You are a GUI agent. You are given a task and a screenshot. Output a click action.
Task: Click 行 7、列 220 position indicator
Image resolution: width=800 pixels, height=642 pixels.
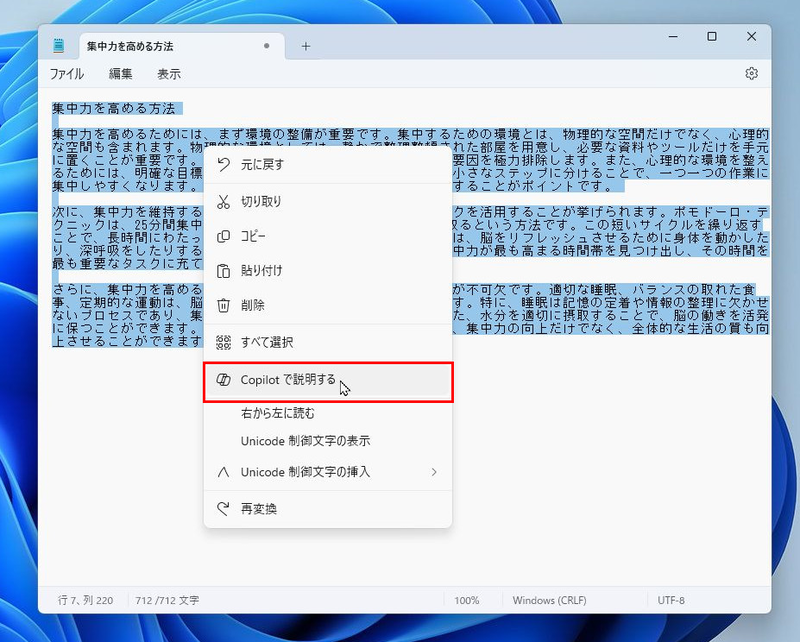(x=86, y=601)
